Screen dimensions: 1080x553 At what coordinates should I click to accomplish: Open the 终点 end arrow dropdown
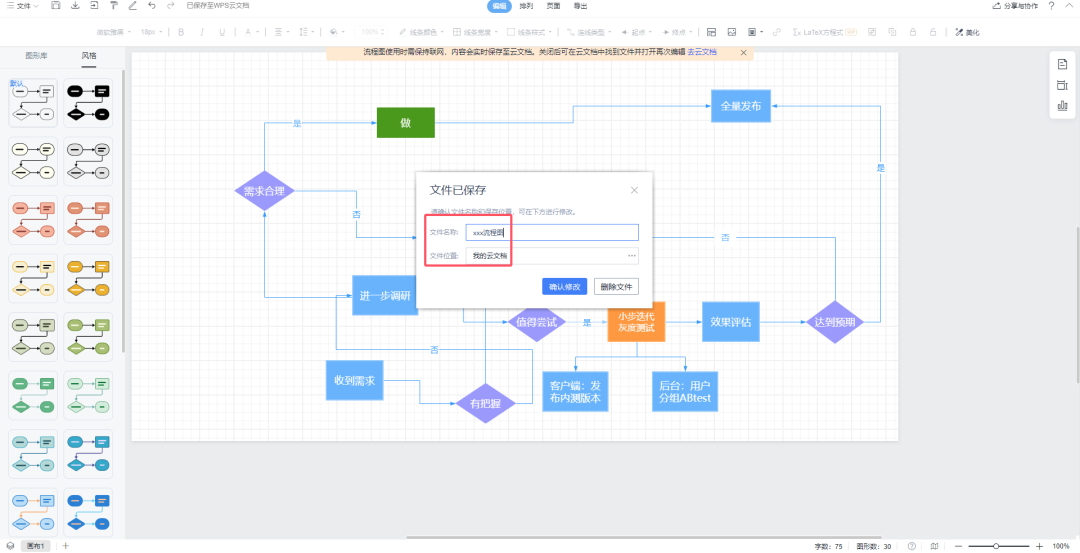[x=677, y=32]
